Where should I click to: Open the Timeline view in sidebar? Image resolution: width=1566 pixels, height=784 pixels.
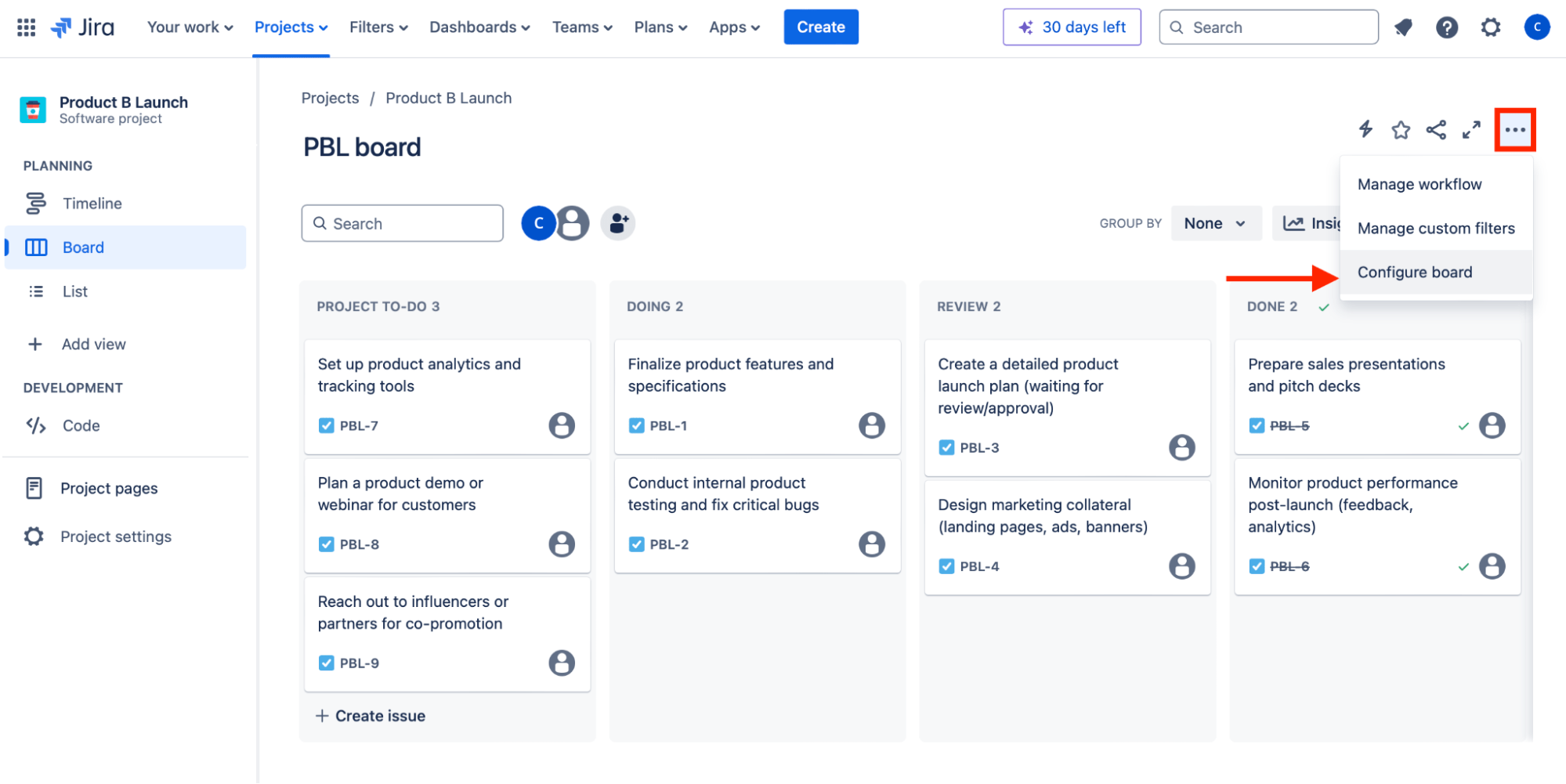coord(92,203)
